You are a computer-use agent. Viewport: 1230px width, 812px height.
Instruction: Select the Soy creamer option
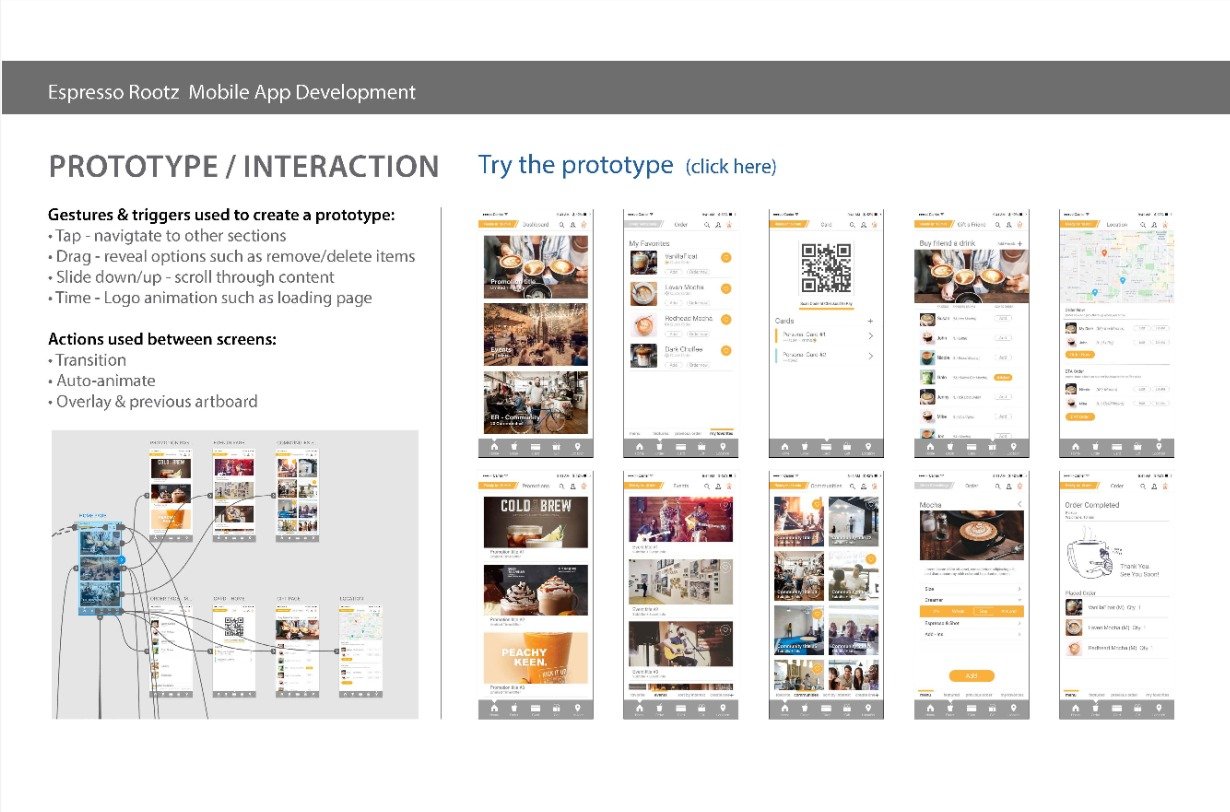[985, 610]
